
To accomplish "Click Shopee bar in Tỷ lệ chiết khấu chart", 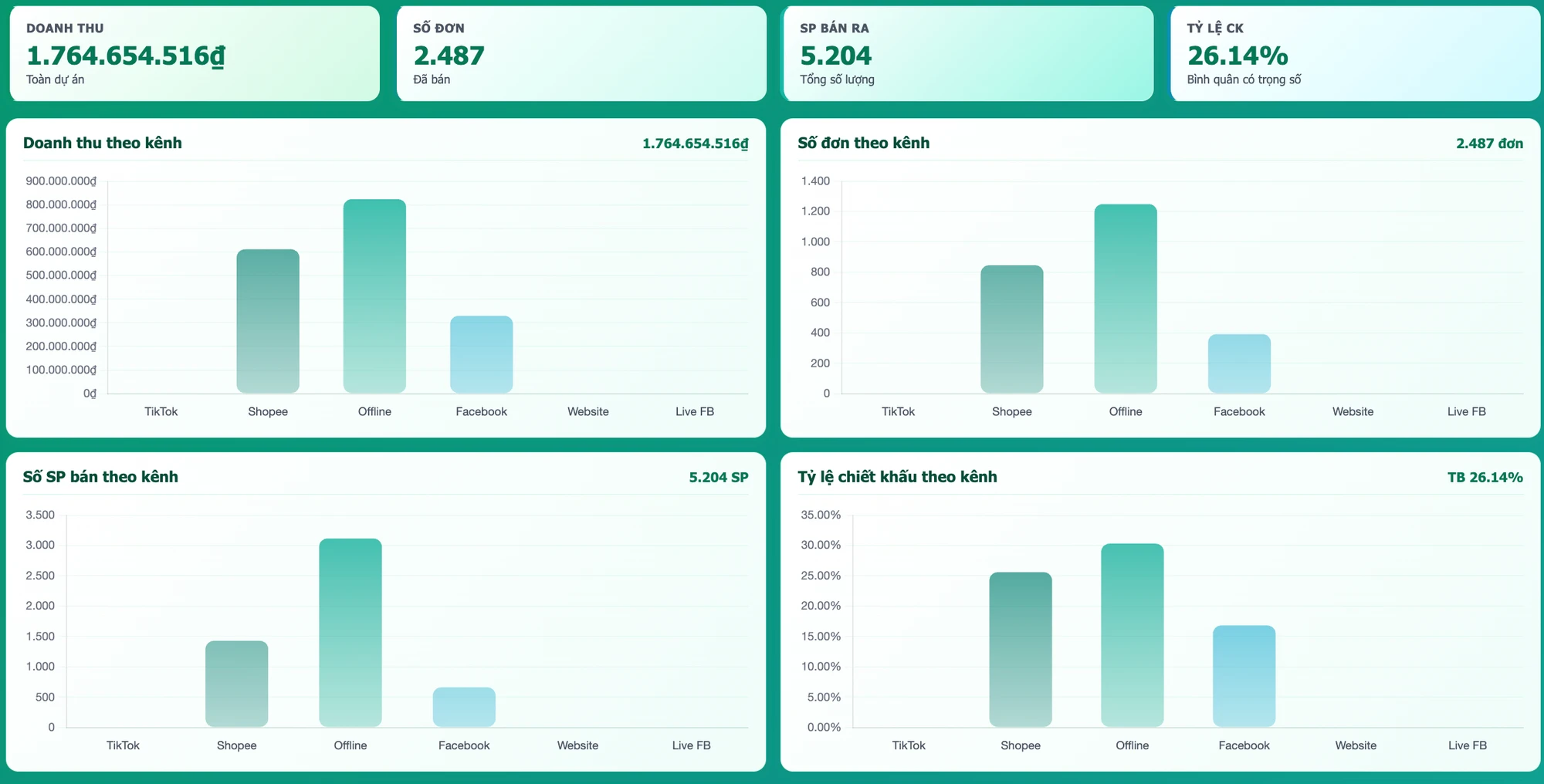I will click(1021, 649).
